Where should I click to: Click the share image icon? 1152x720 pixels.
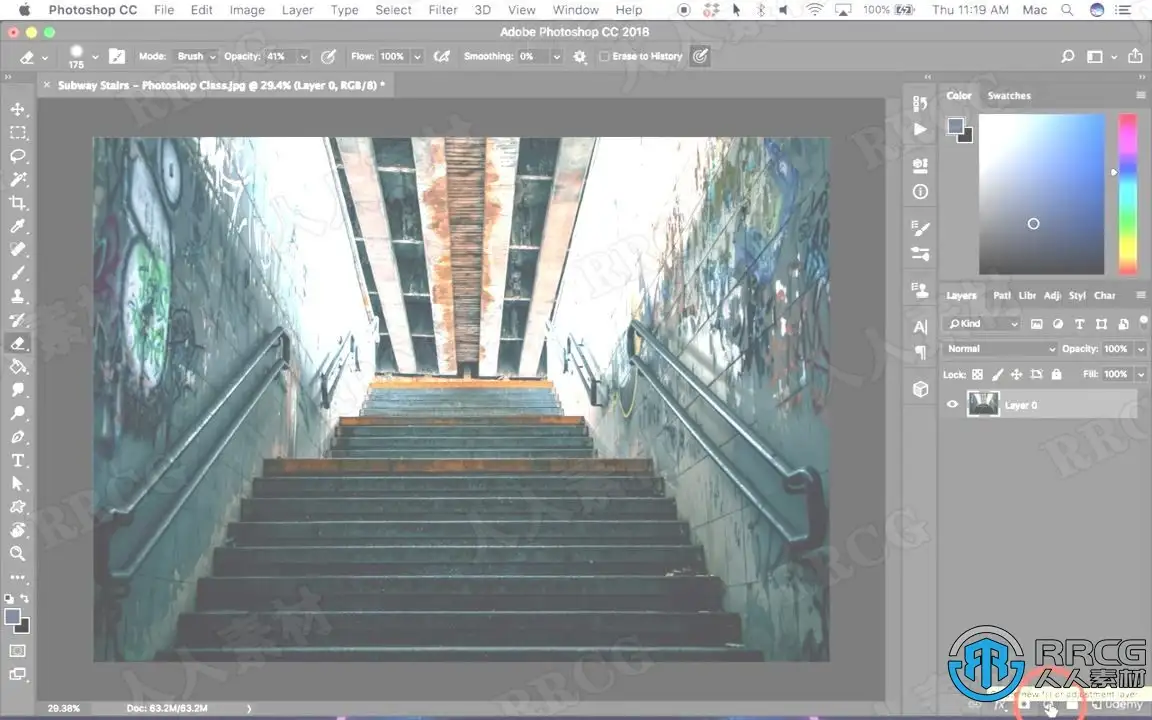(1135, 56)
